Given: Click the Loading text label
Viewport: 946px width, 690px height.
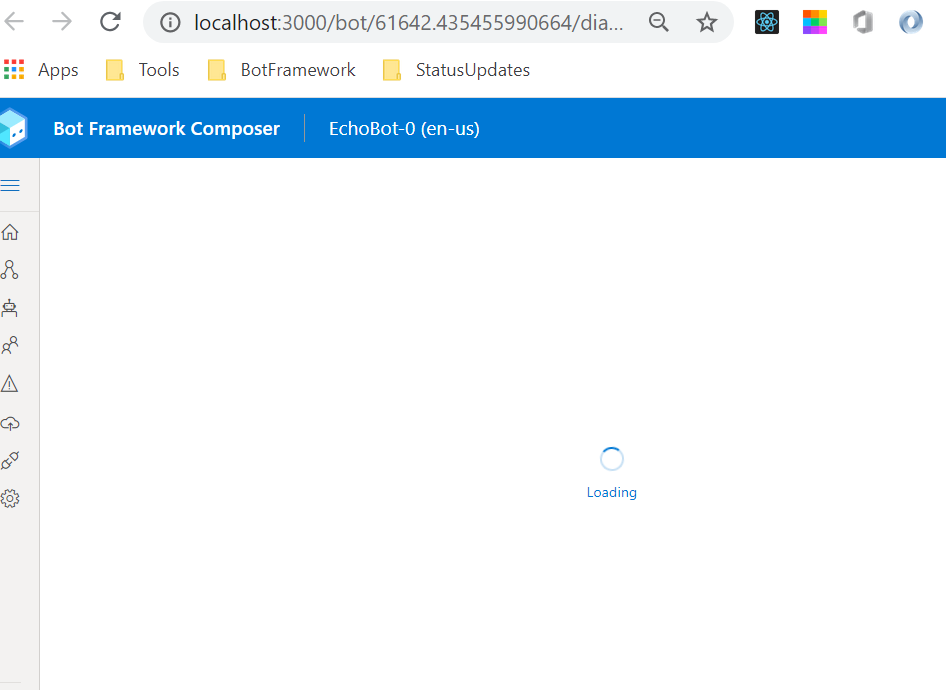Looking at the screenshot, I should (612, 492).
